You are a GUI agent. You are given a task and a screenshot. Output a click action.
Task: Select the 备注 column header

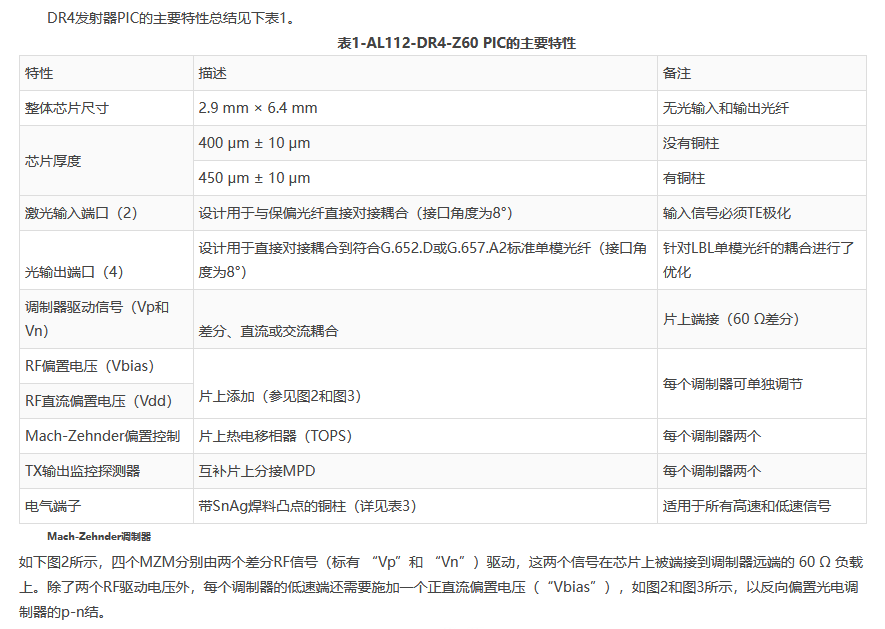[677, 74]
